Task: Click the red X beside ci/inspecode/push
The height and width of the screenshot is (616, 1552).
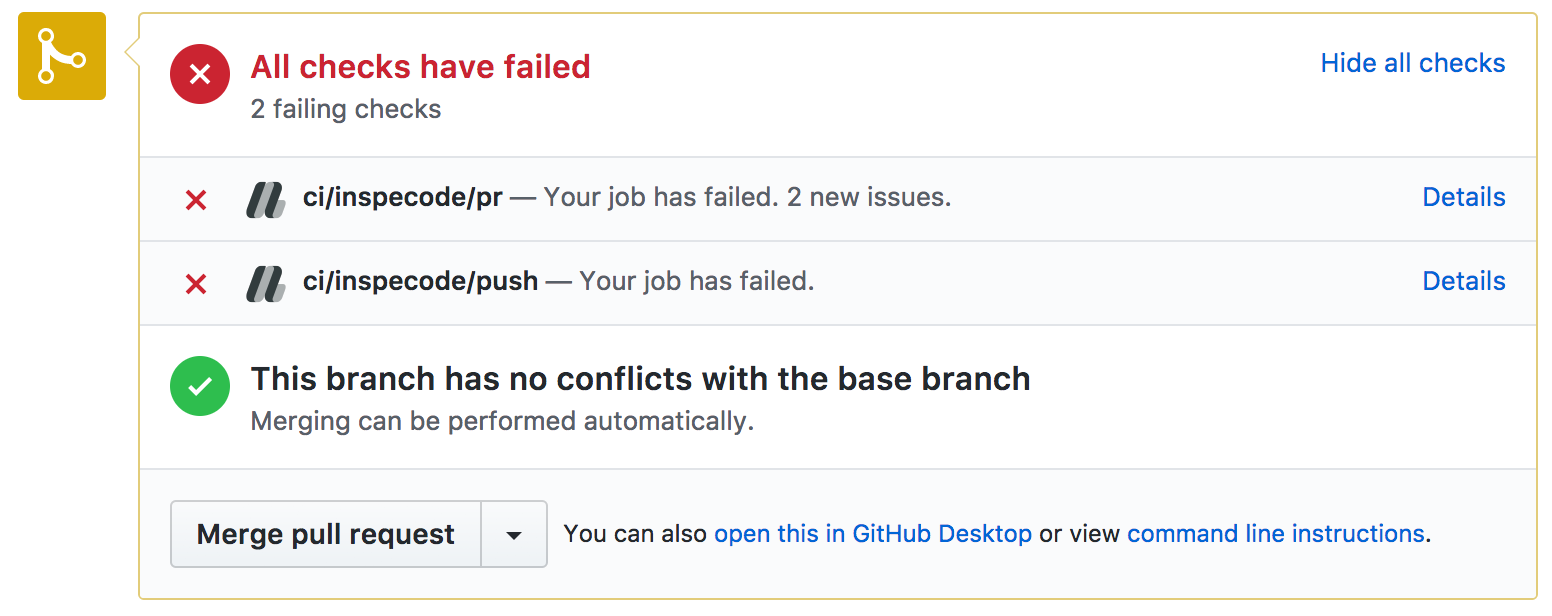Action: [x=196, y=284]
